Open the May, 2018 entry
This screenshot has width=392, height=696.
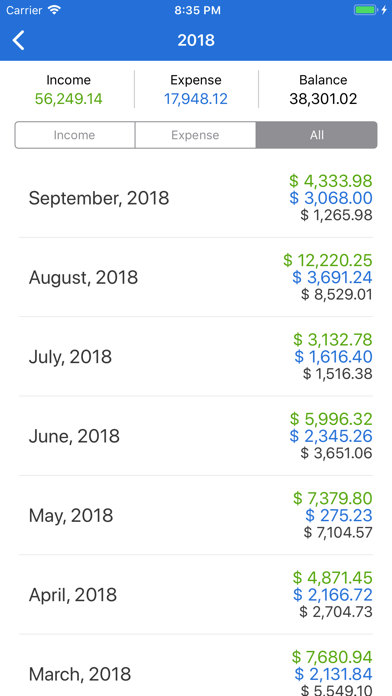tap(196, 515)
